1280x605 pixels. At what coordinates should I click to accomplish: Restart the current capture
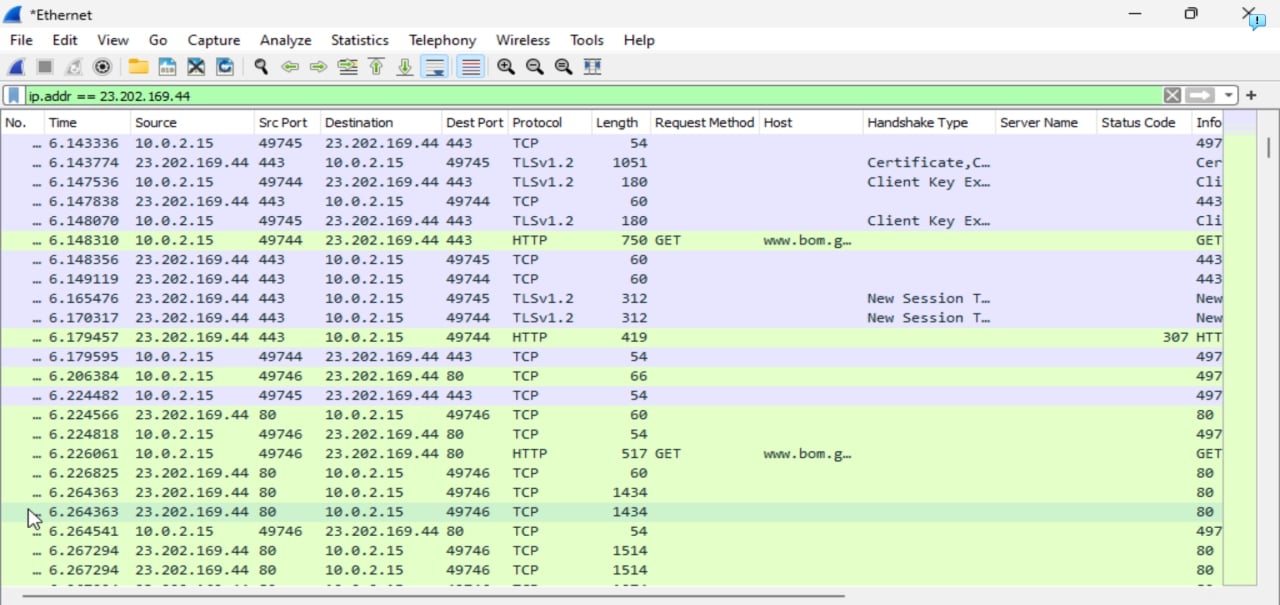tap(73, 67)
